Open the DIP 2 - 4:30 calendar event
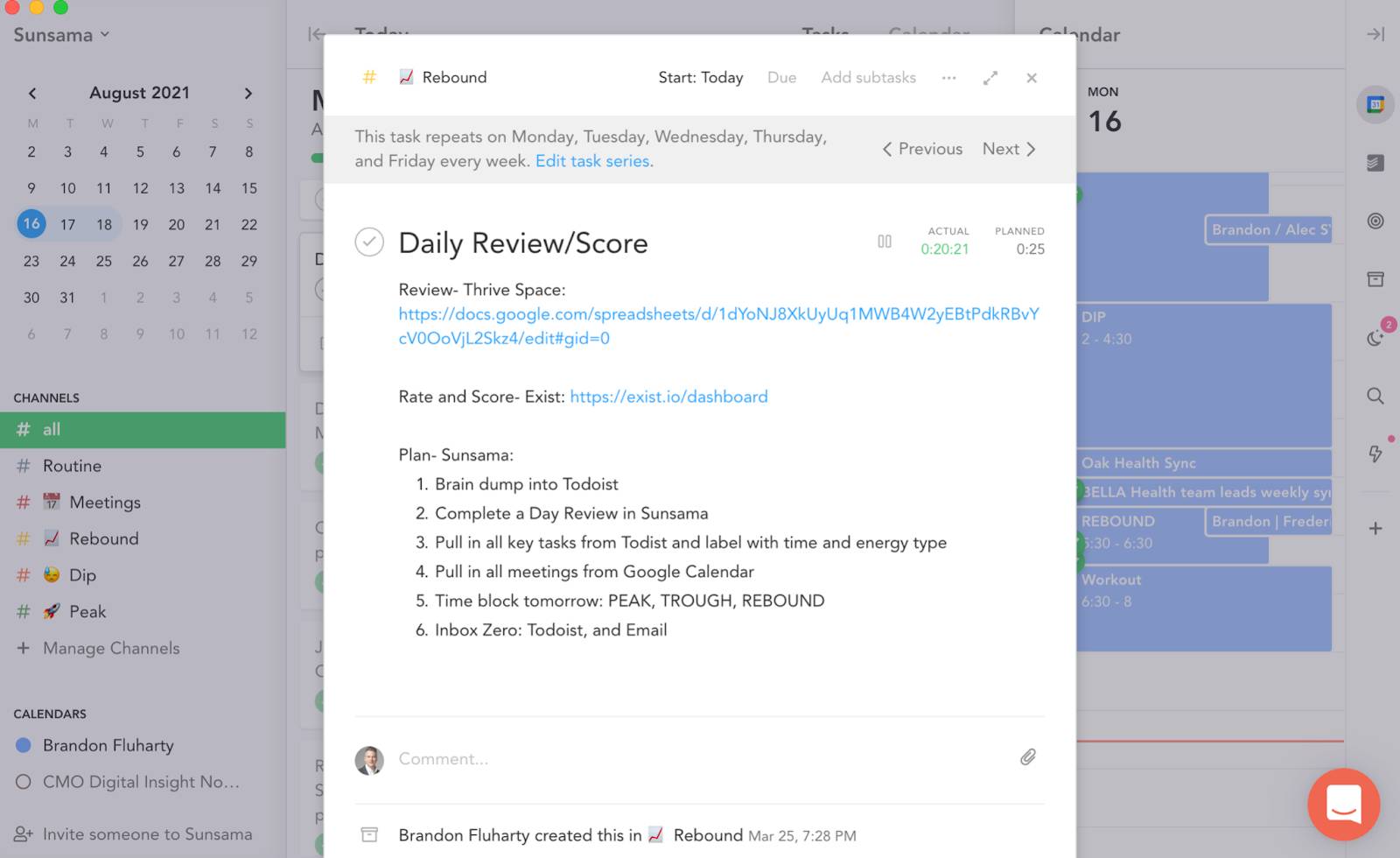Image resolution: width=1400 pixels, height=858 pixels. [1204, 375]
